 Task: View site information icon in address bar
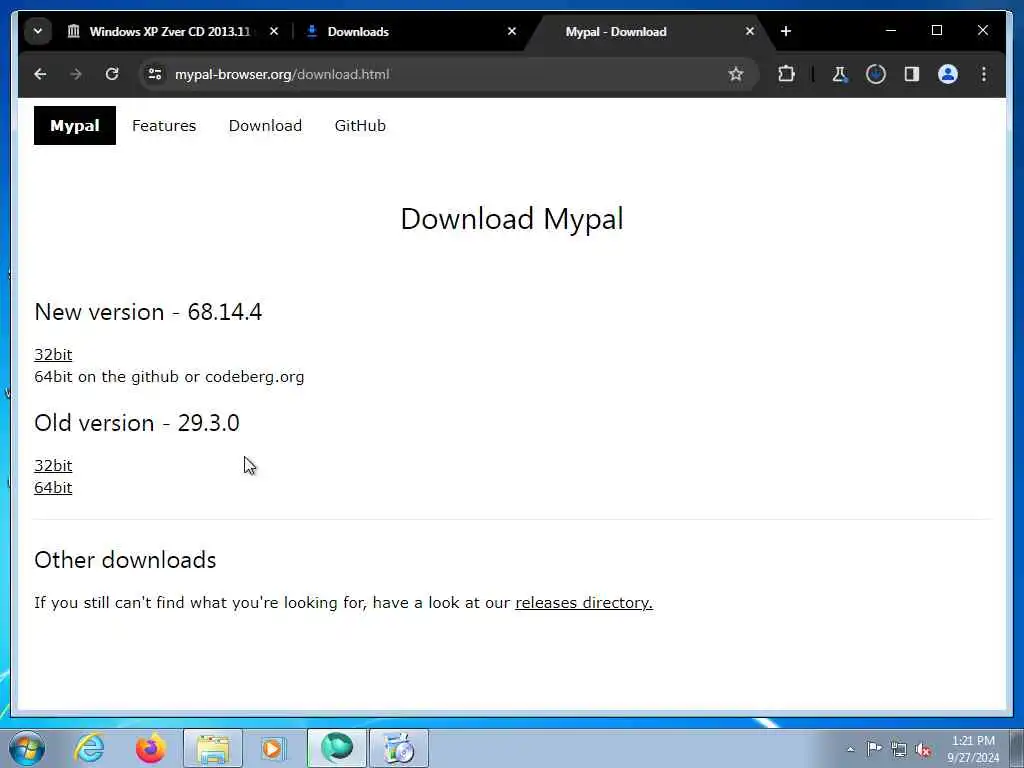[155, 74]
